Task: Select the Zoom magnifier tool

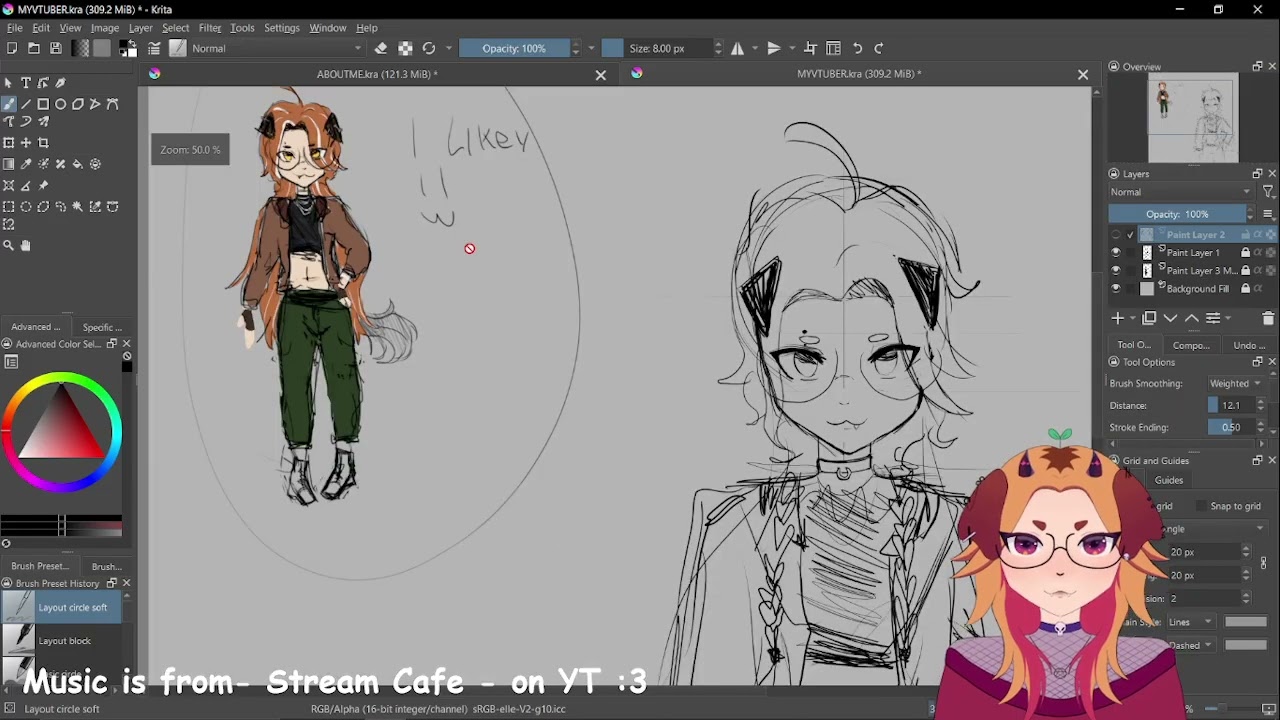Action: (9, 245)
